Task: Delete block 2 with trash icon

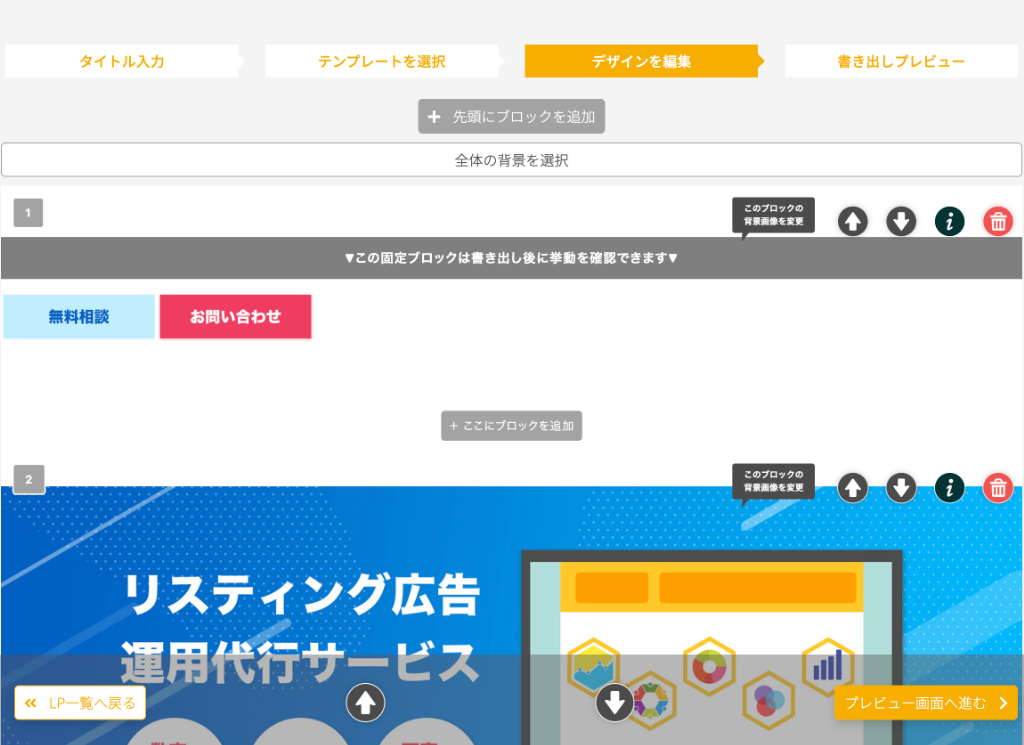Action: coord(998,488)
